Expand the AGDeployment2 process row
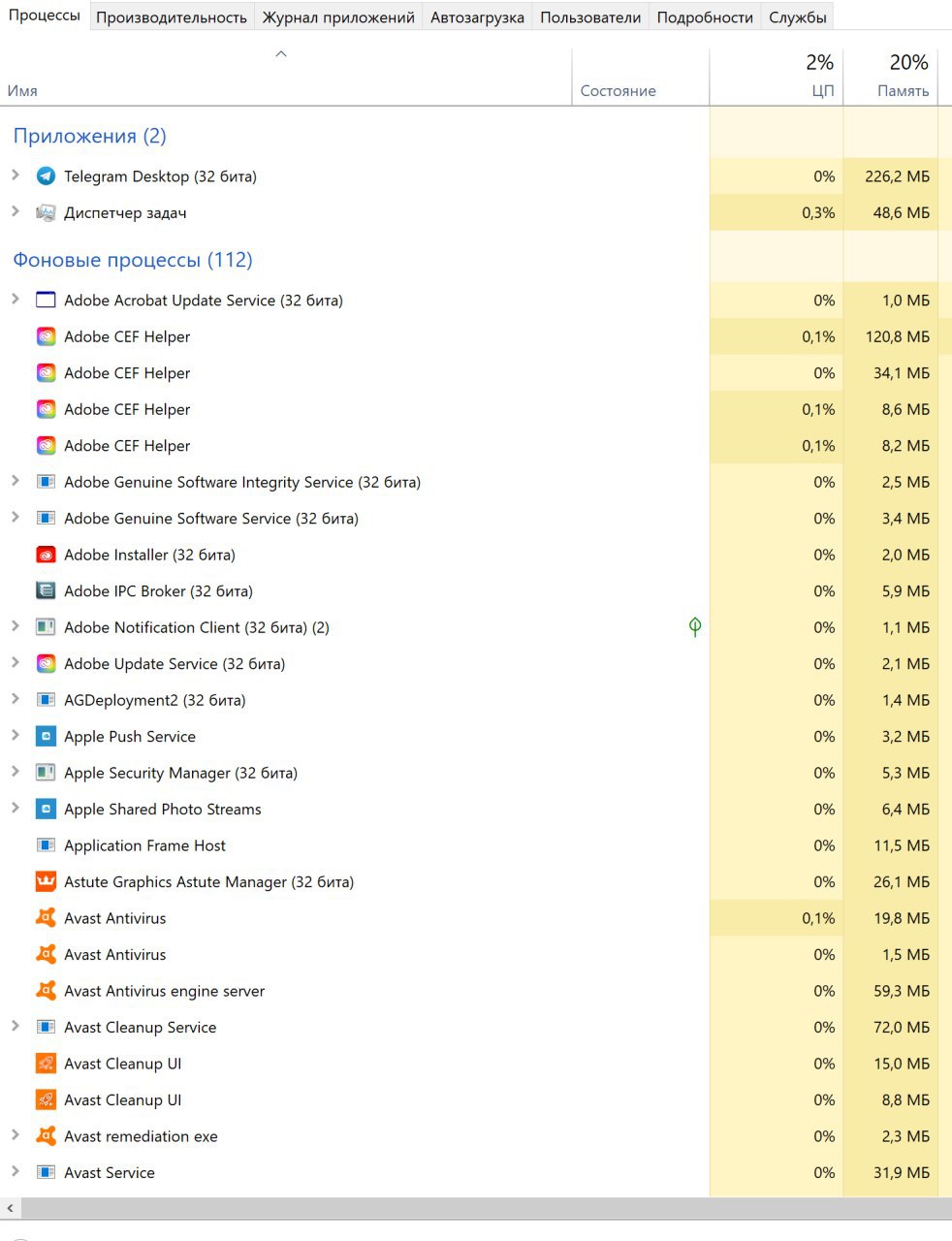Viewport: 952px width, 1241px height. click(15, 699)
